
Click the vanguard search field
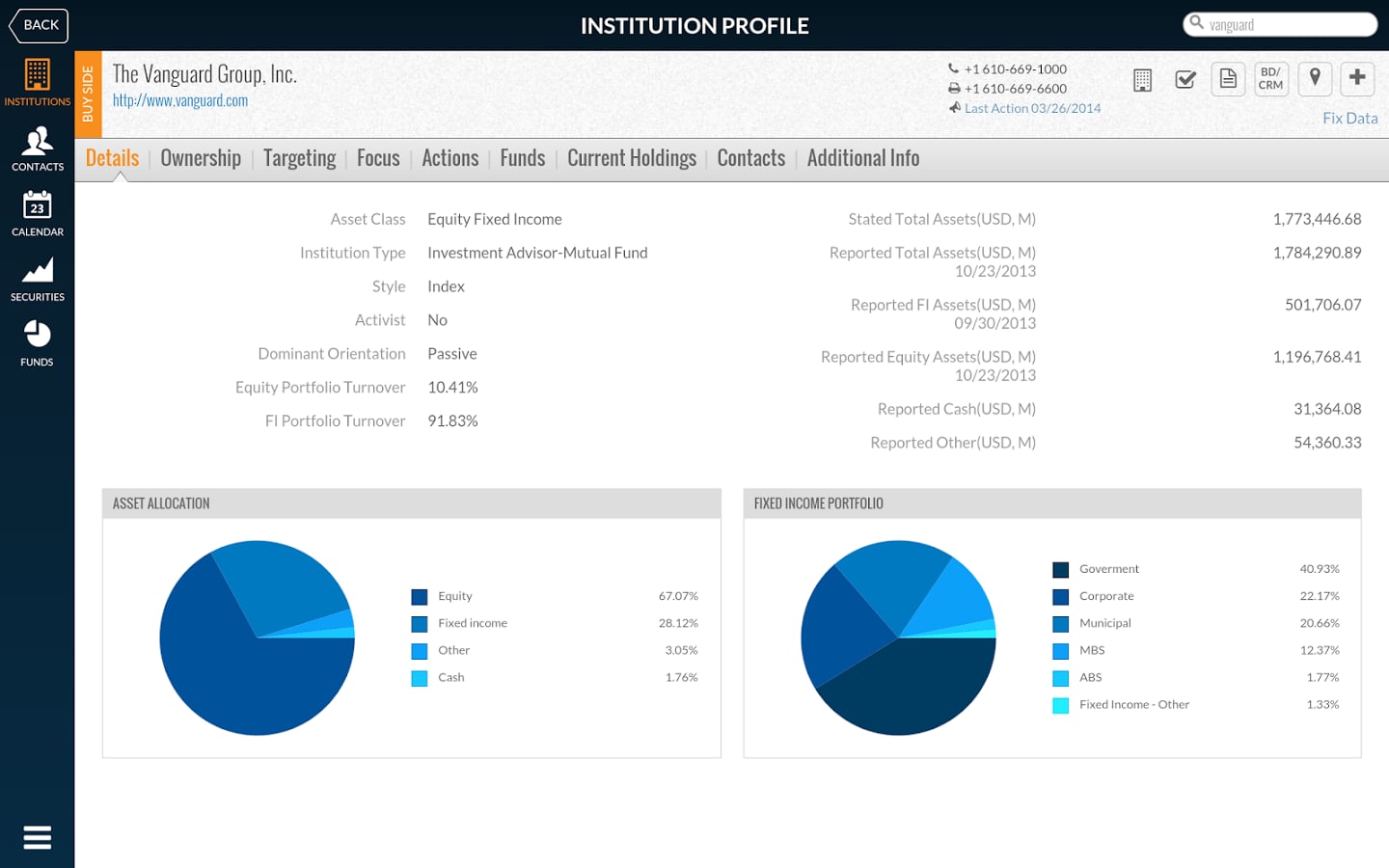pos(1280,24)
